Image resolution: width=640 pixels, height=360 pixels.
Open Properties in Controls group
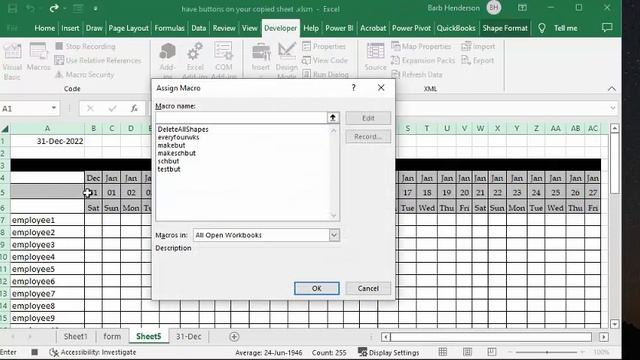click(324, 47)
